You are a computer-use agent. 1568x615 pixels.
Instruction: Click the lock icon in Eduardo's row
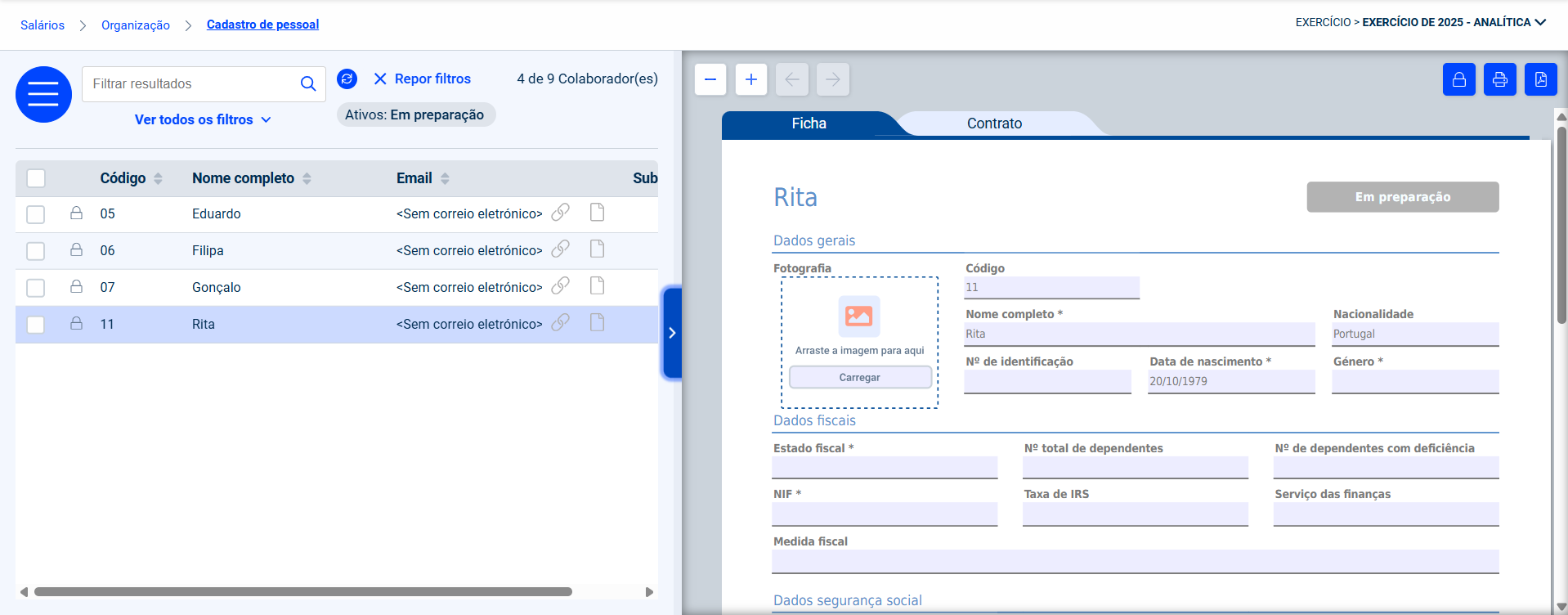[x=76, y=213]
